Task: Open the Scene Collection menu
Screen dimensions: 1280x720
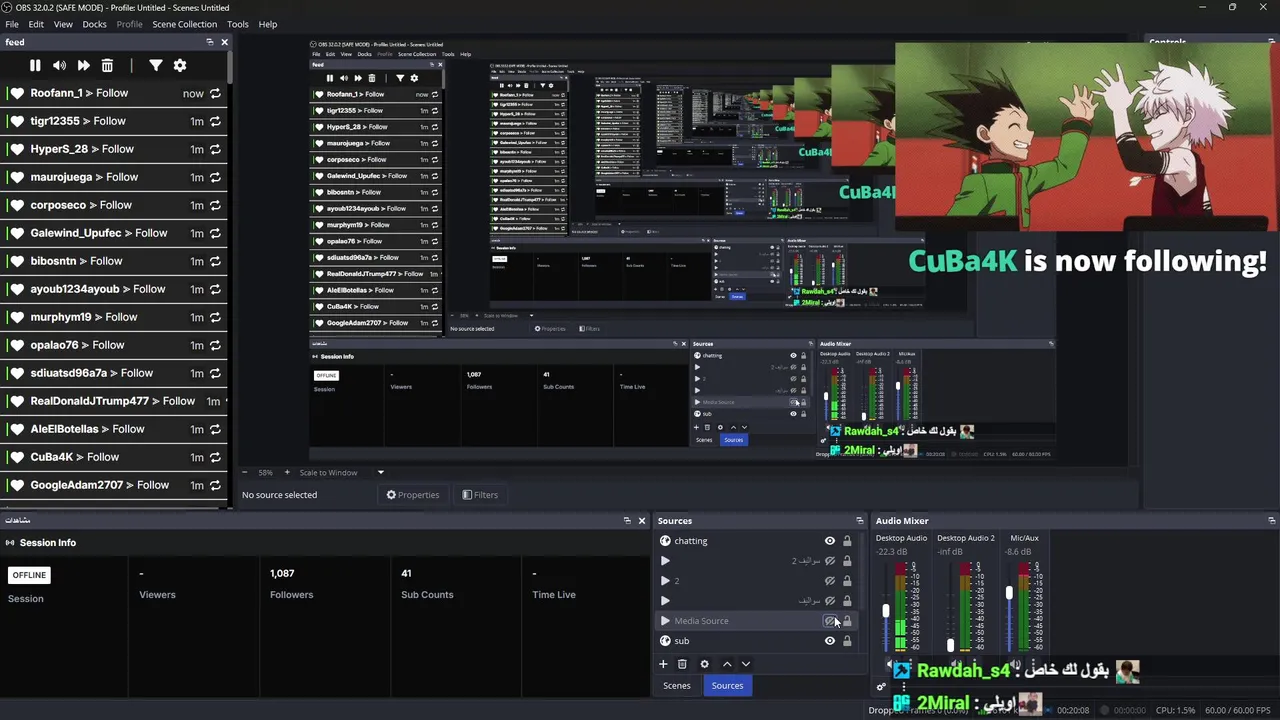Action: point(184,24)
